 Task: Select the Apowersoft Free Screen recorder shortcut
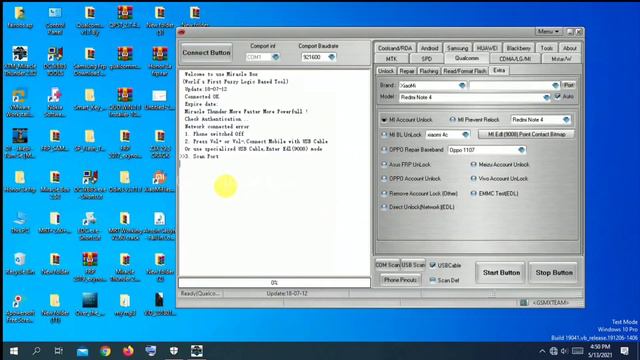(20, 308)
